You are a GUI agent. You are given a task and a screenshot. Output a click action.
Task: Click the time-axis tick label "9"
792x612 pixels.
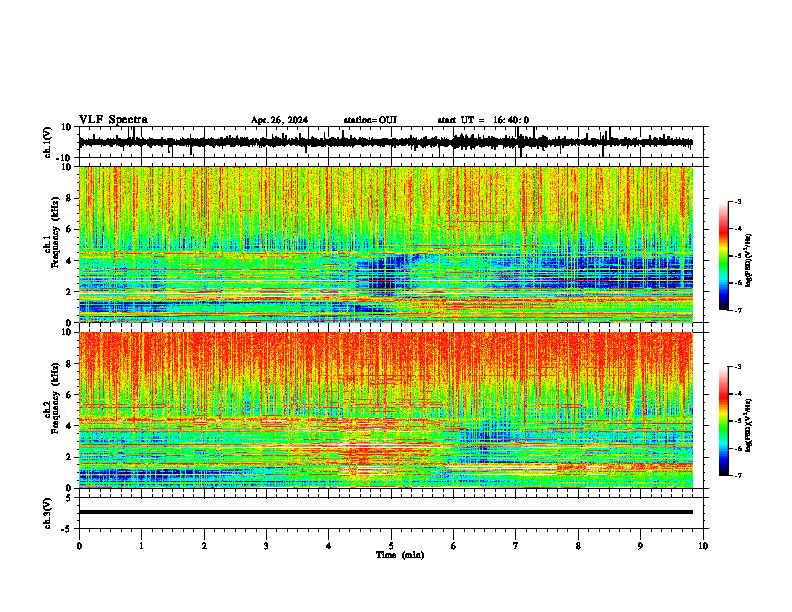click(640, 546)
